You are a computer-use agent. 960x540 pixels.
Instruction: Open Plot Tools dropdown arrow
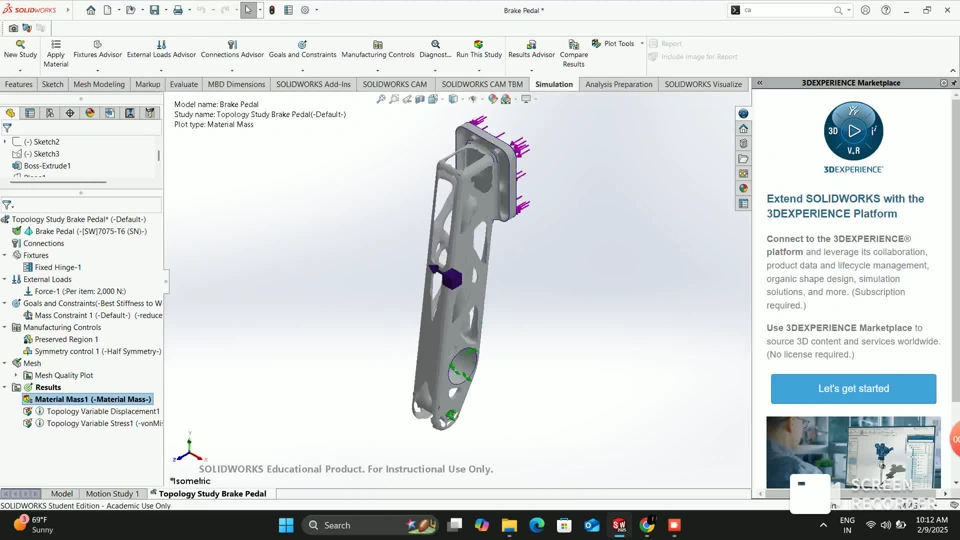tap(642, 43)
